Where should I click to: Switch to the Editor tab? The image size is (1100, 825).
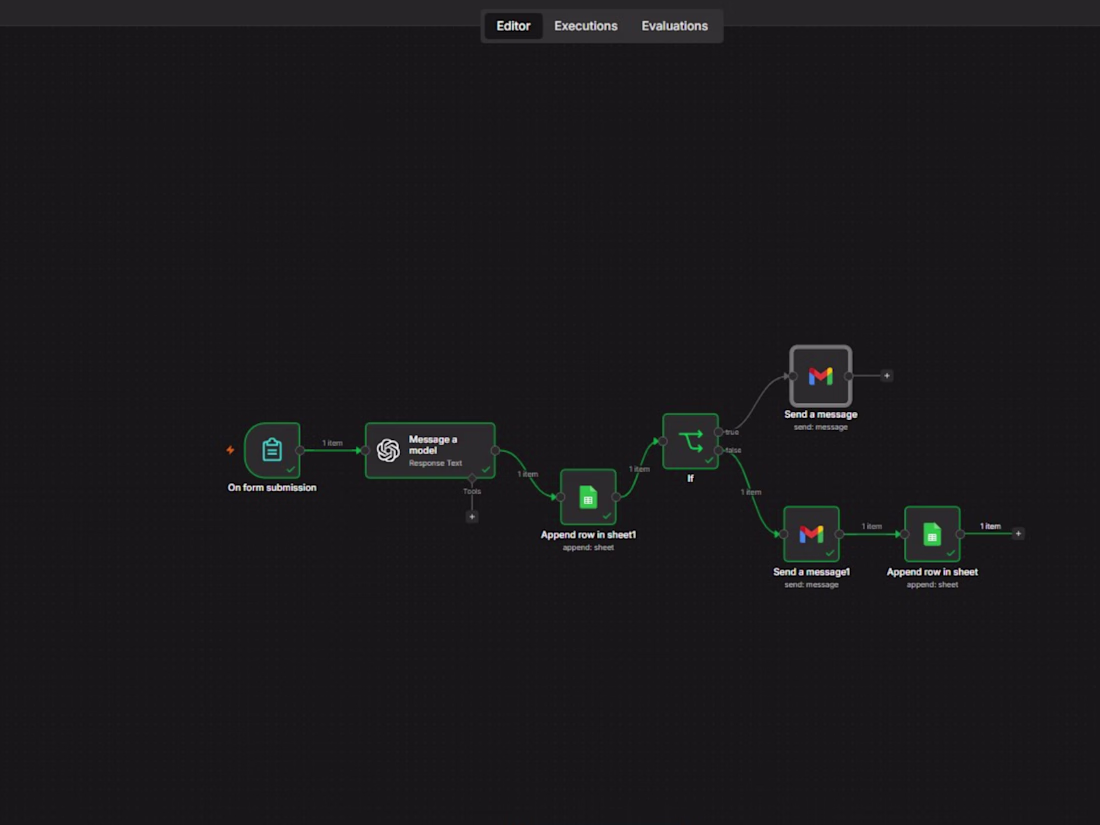513,26
